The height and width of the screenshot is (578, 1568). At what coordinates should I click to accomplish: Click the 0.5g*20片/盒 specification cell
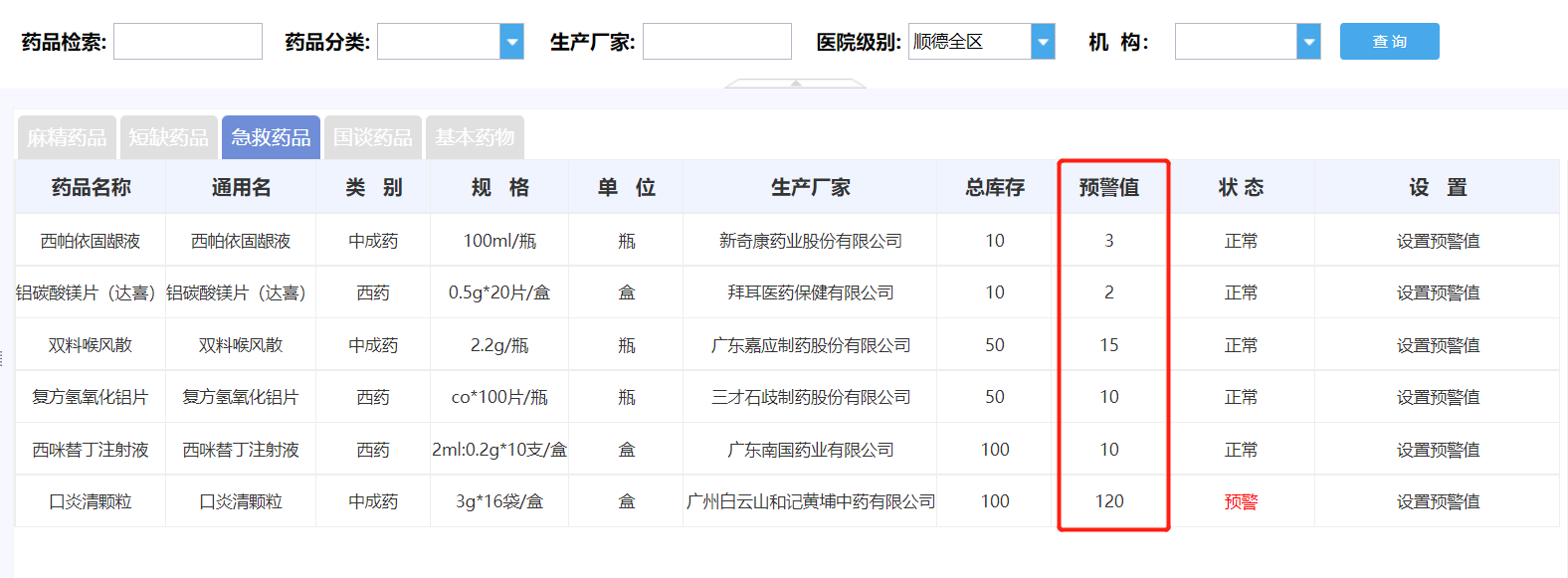coord(499,292)
